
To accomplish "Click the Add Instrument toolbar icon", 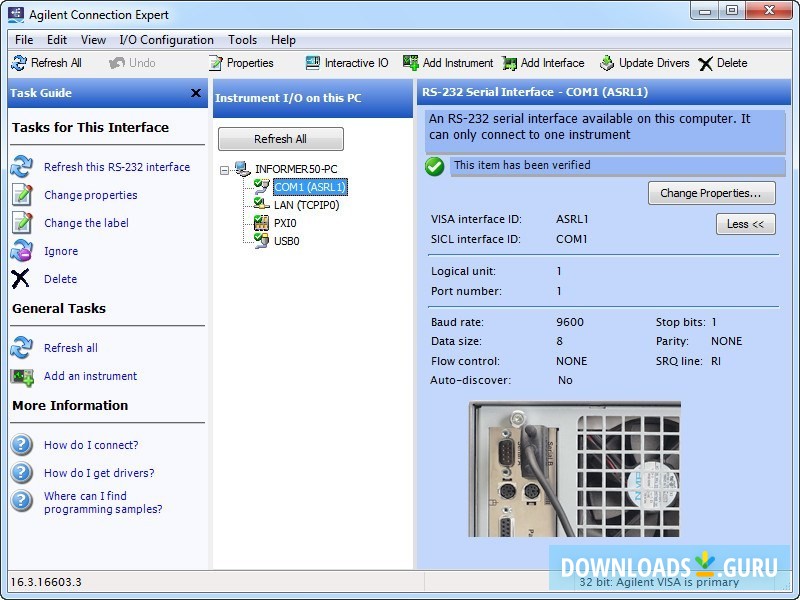I will click(x=410, y=62).
